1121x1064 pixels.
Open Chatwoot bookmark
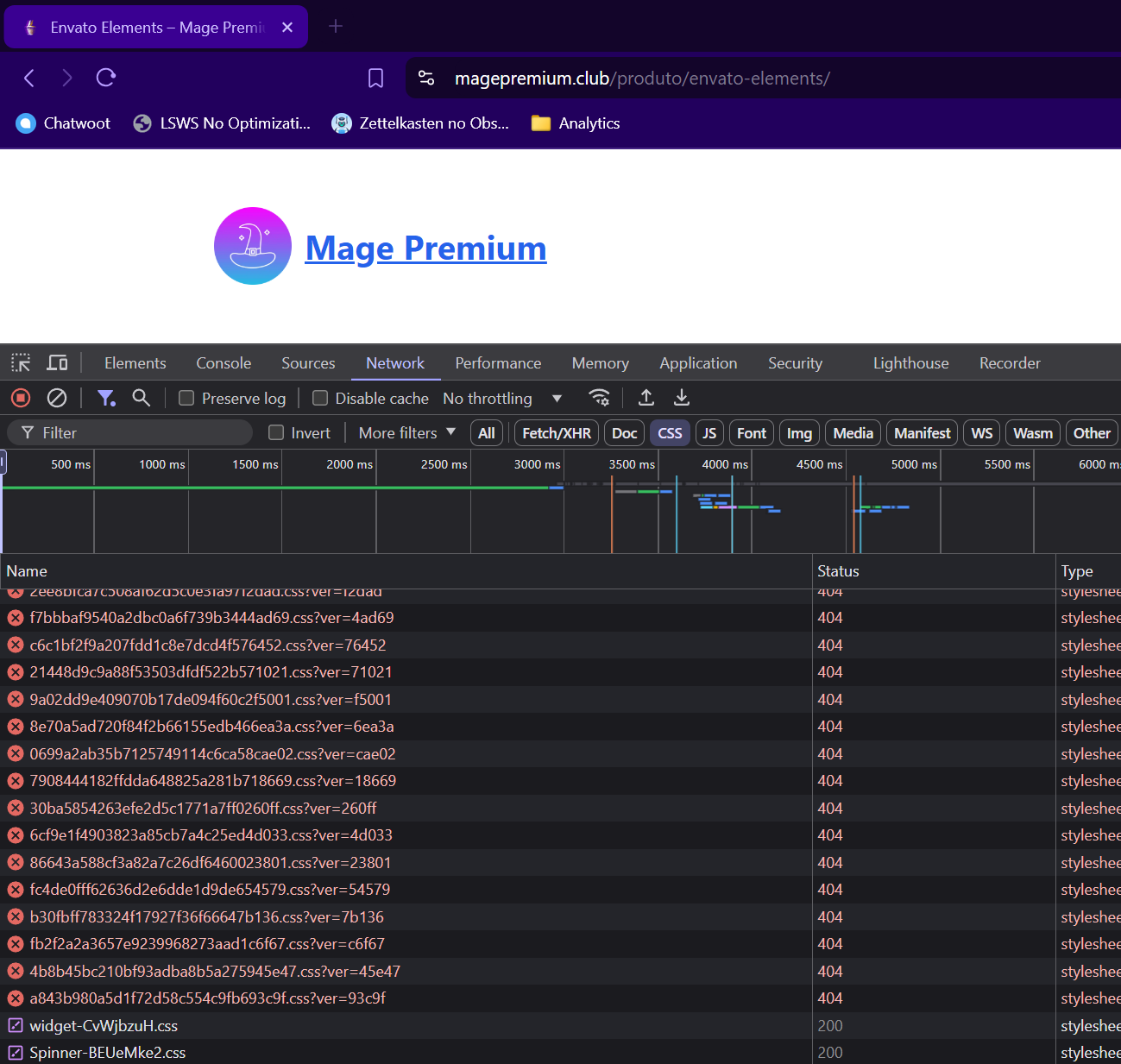pyautogui.click(x=64, y=123)
